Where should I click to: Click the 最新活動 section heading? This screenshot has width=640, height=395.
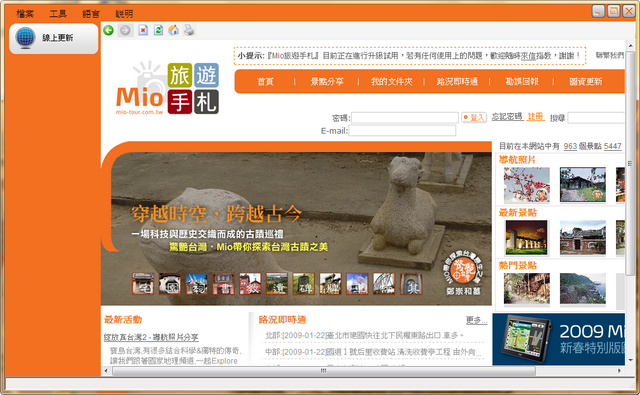tap(123, 320)
